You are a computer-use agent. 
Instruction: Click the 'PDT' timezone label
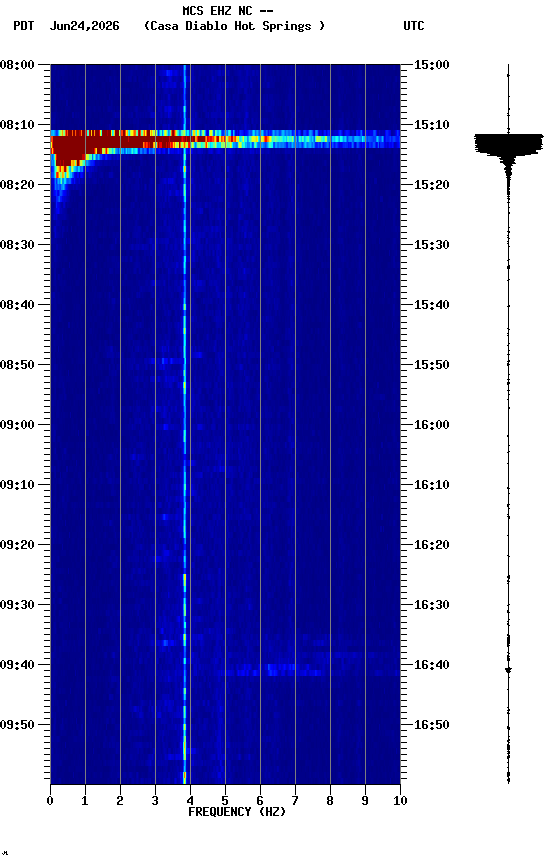click(x=24, y=26)
